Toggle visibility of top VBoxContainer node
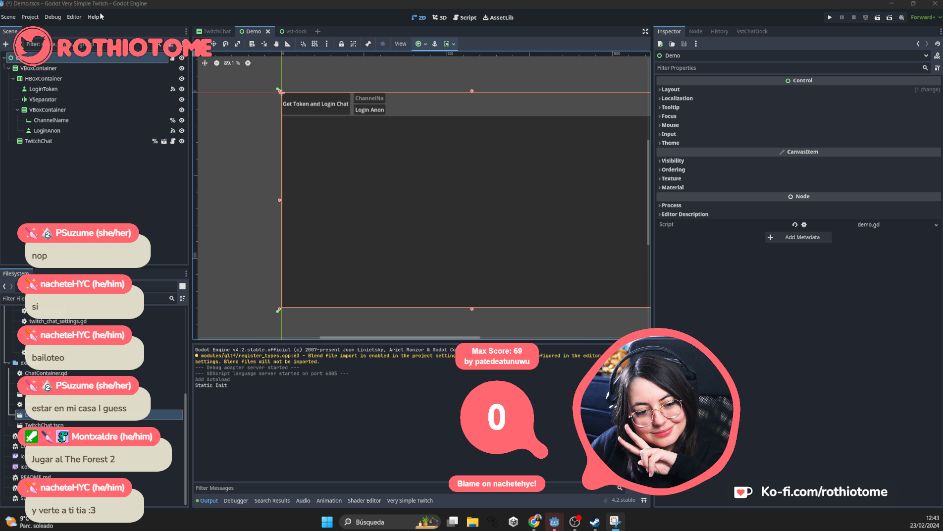 (x=182, y=69)
